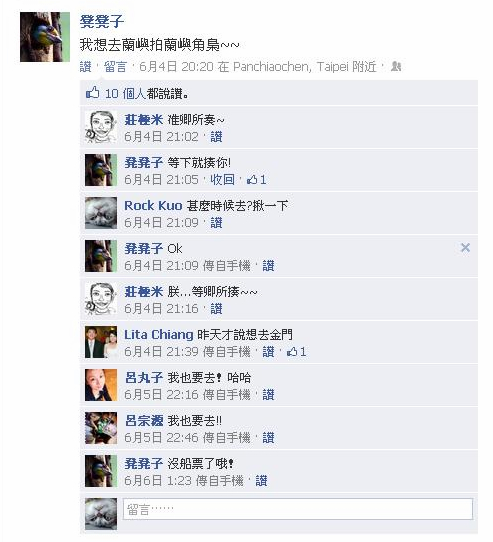The height and width of the screenshot is (542, 493).
Task: Delete the Ok comment with X
Action: click(465, 247)
